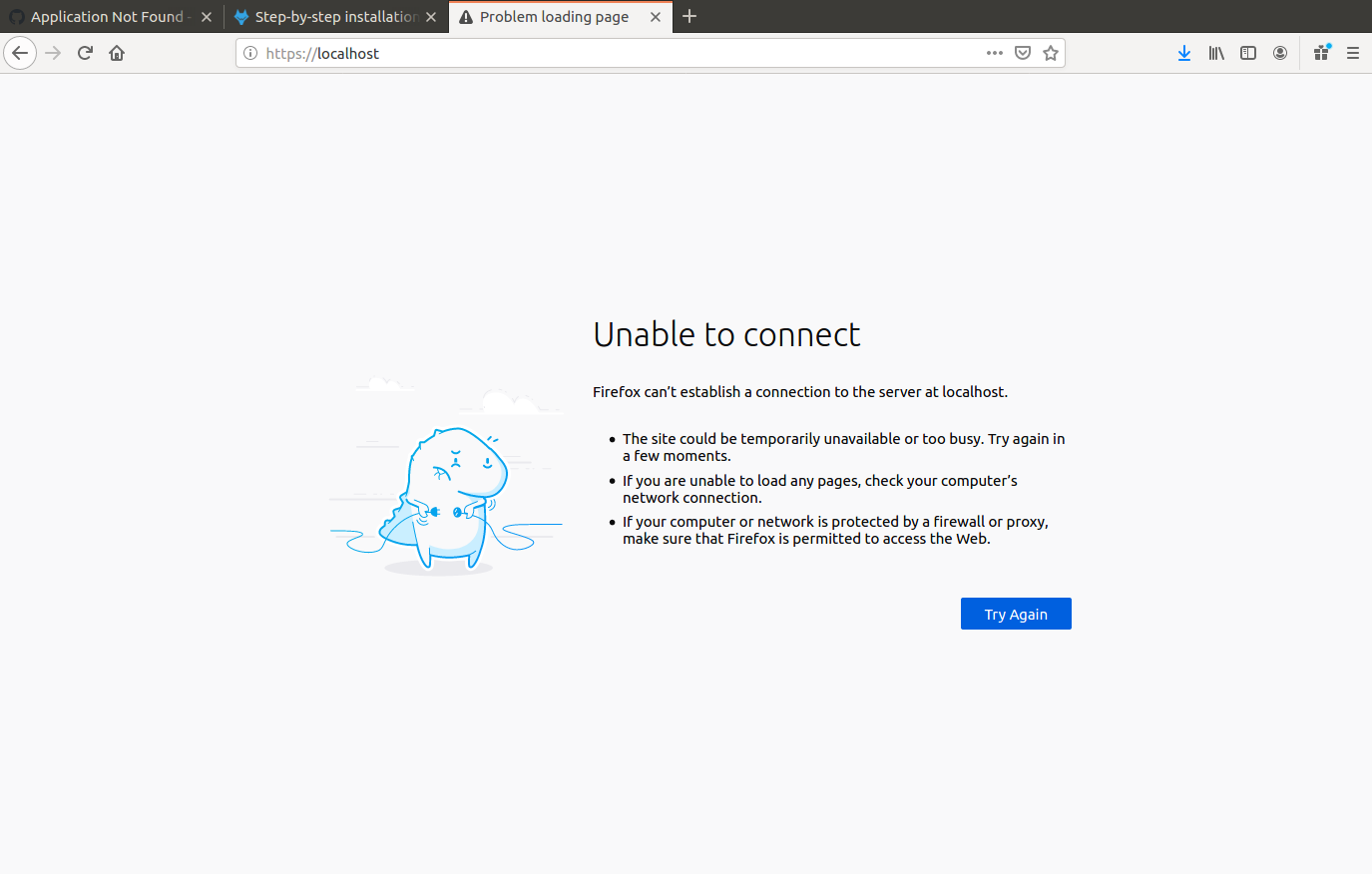Toggle the Sidebar view
Screen dimensions: 1372x874
(x=1248, y=53)
